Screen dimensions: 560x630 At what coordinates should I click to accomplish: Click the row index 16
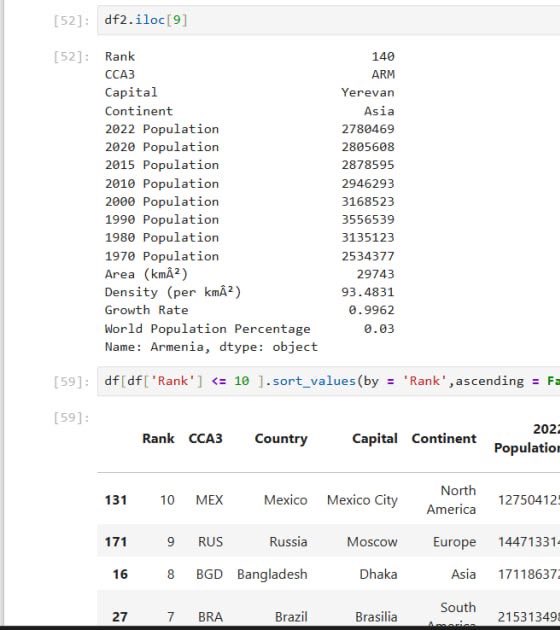coord(120,574)
